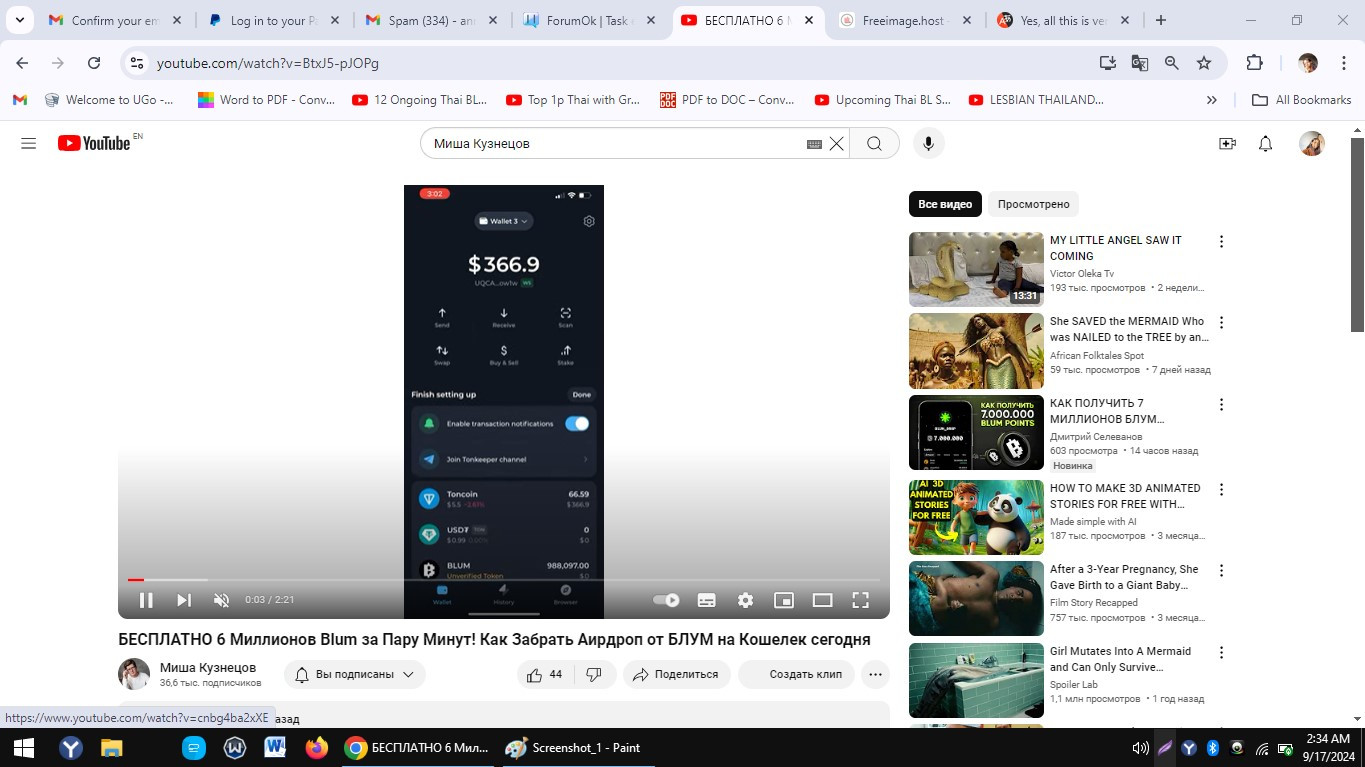The image size is (1365, 767).
Task: Open the Windows Start menu
Action: tap(23, 747)
